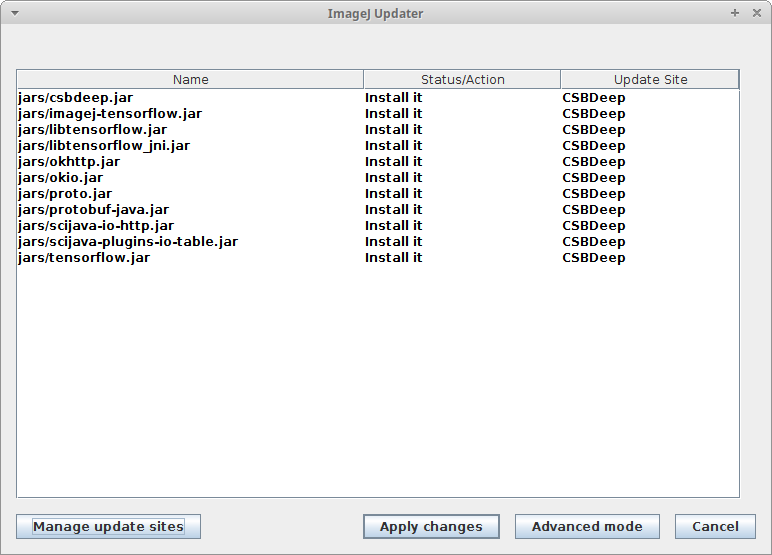The image size is (772, 555).
Task: Switch to Advanced mode
Action: 587,526
